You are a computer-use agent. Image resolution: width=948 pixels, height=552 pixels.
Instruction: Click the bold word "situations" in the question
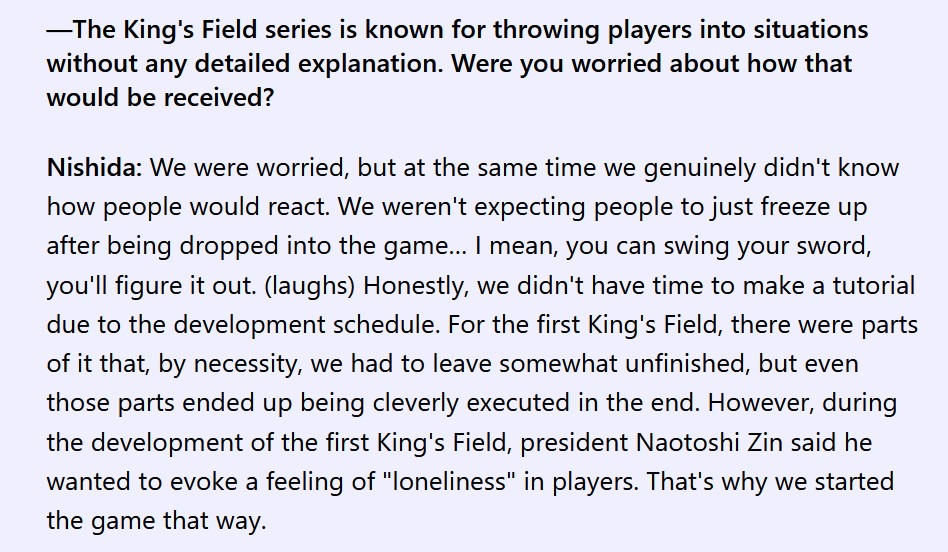point(807,29)
